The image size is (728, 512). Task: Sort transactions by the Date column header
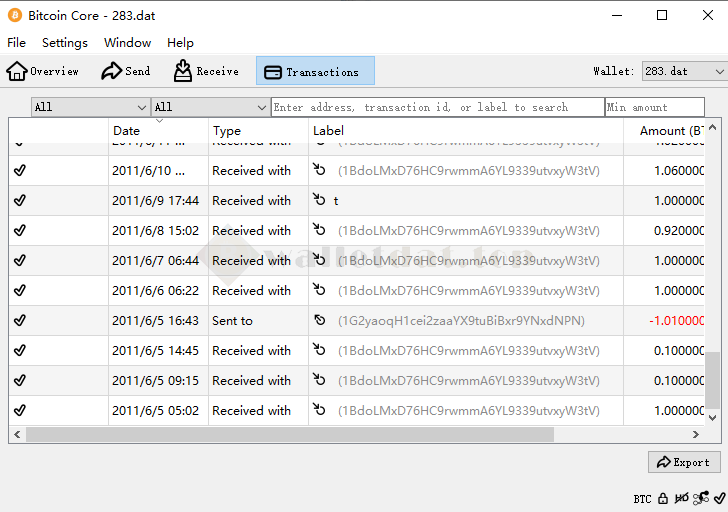[x=158, y=131]
